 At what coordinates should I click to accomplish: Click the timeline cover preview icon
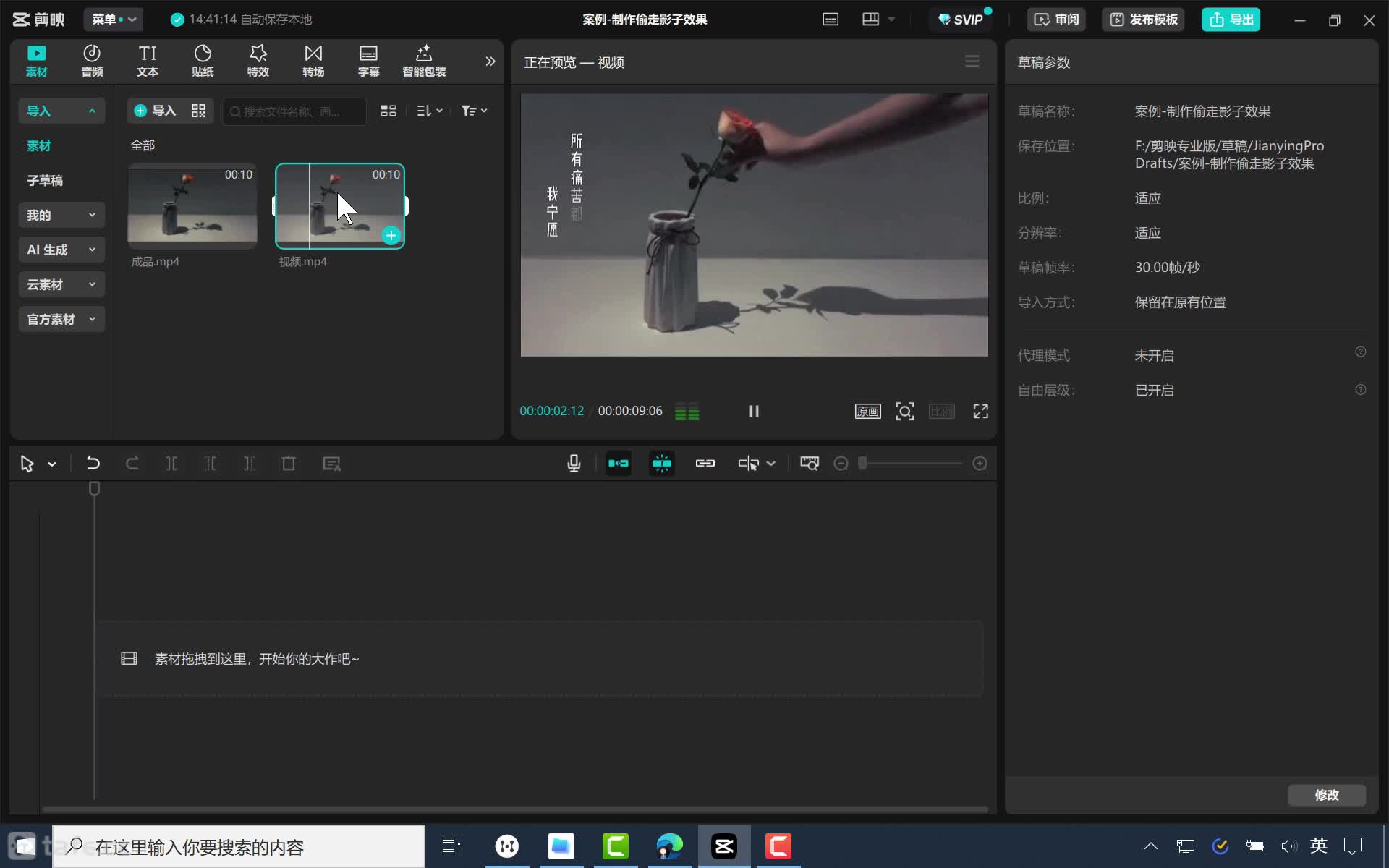coord(810,464)
